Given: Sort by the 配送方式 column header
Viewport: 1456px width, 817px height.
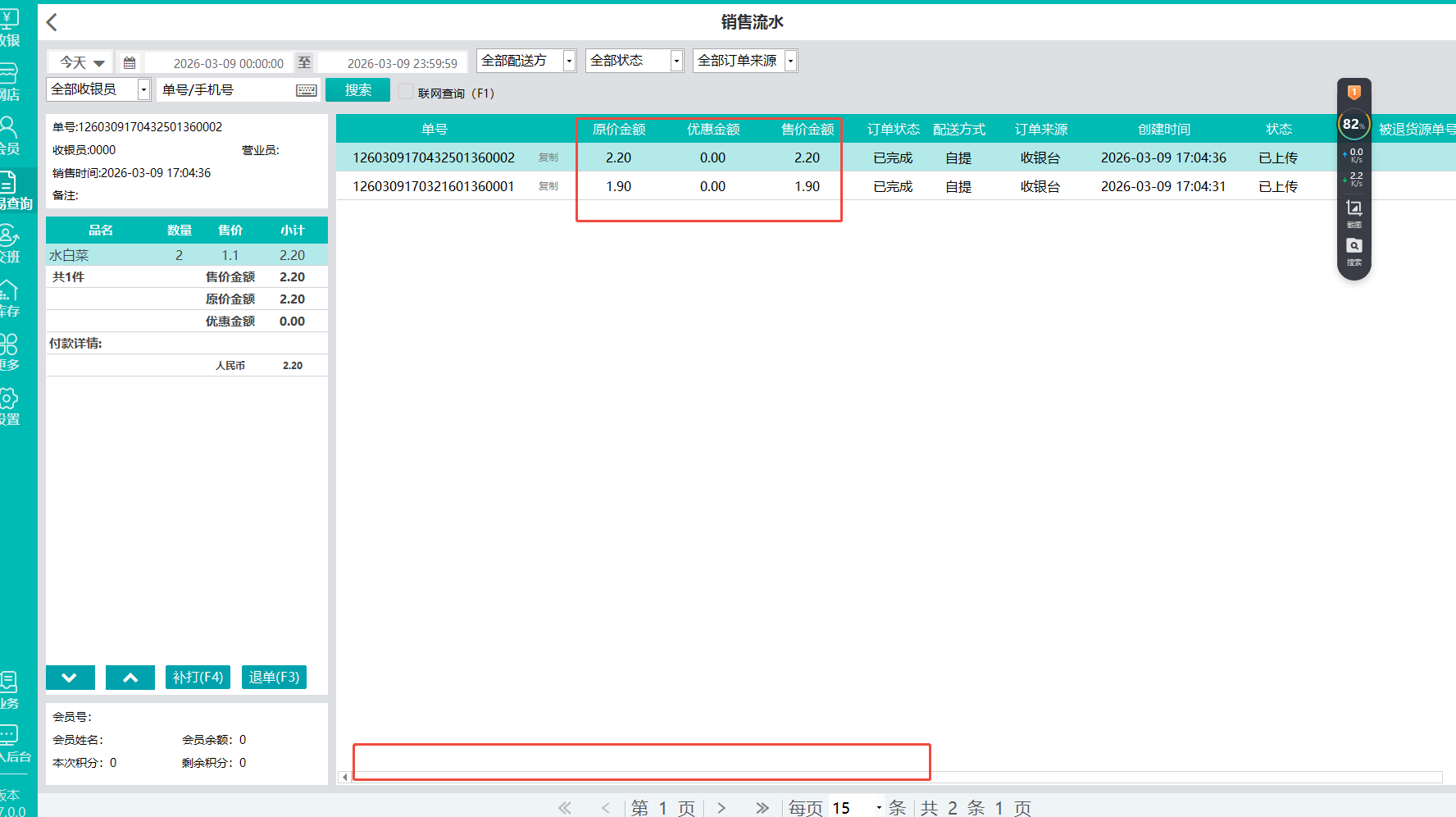Looking at the screenshot, I should 959,129.
